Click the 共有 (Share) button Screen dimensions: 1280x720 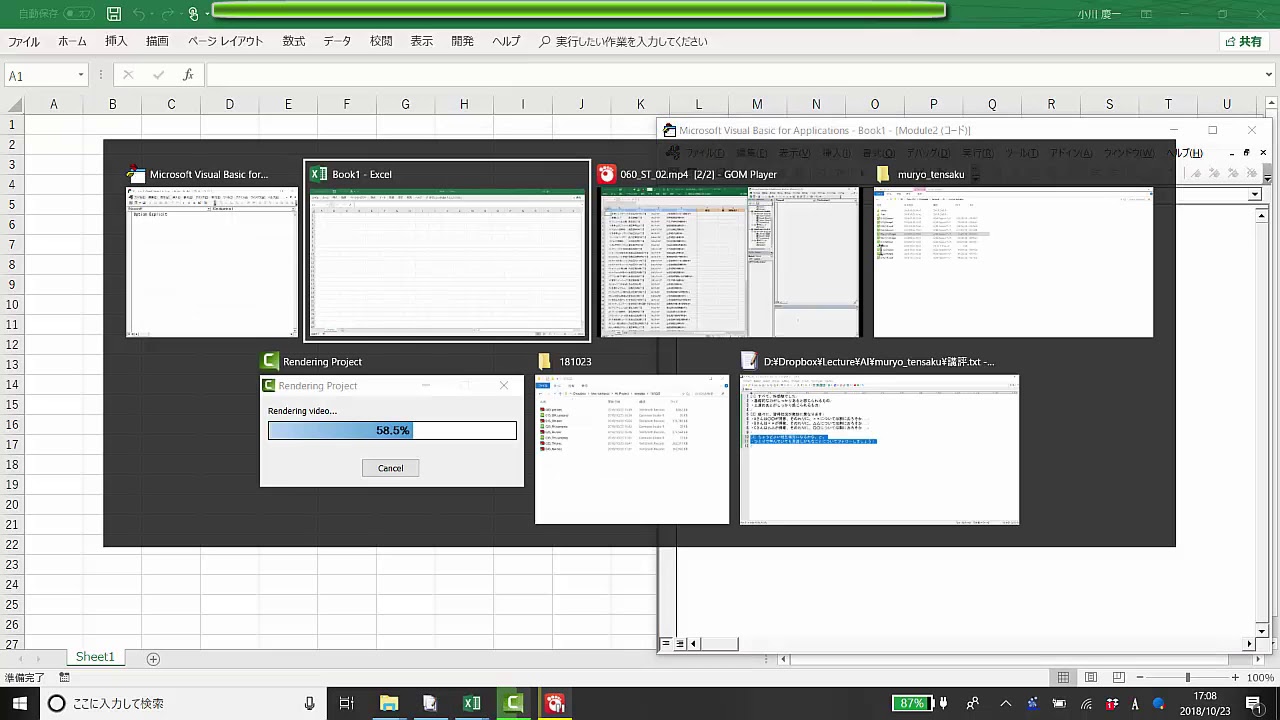pos(1243,42)
